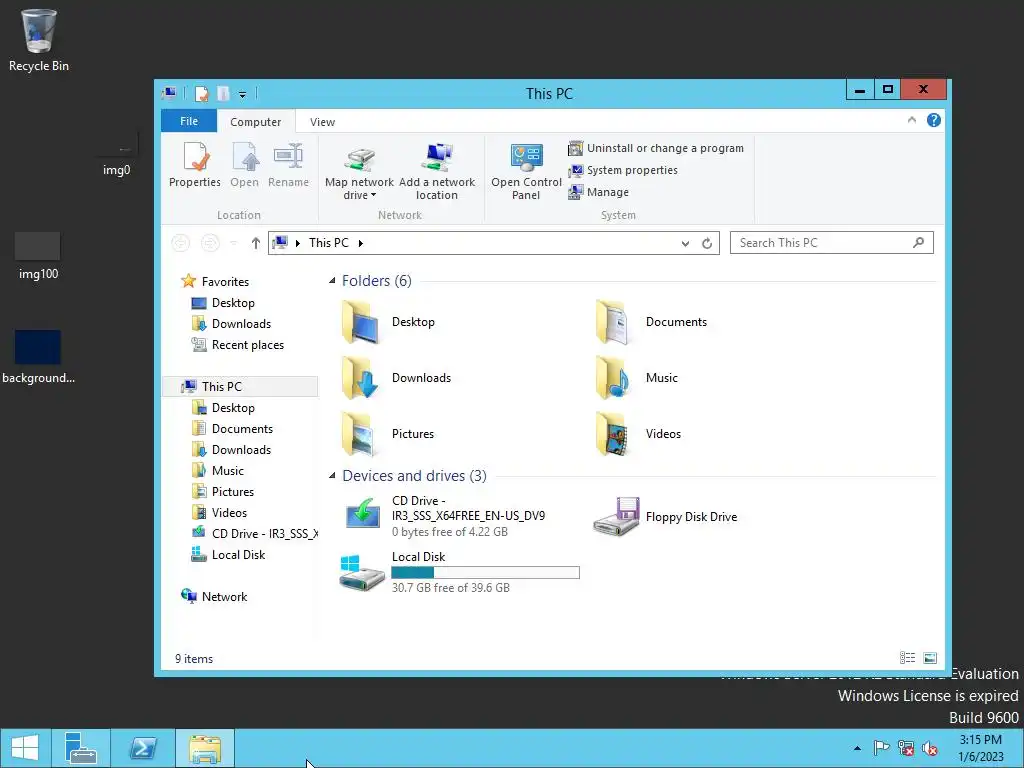Open Server Manager from taskbar
The width and height of the screenshot is (1024, 768).
click(81, 748)
